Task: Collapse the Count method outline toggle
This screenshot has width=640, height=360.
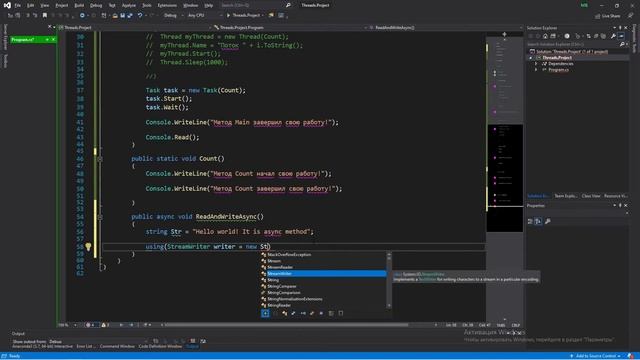Action: point(100,159)
